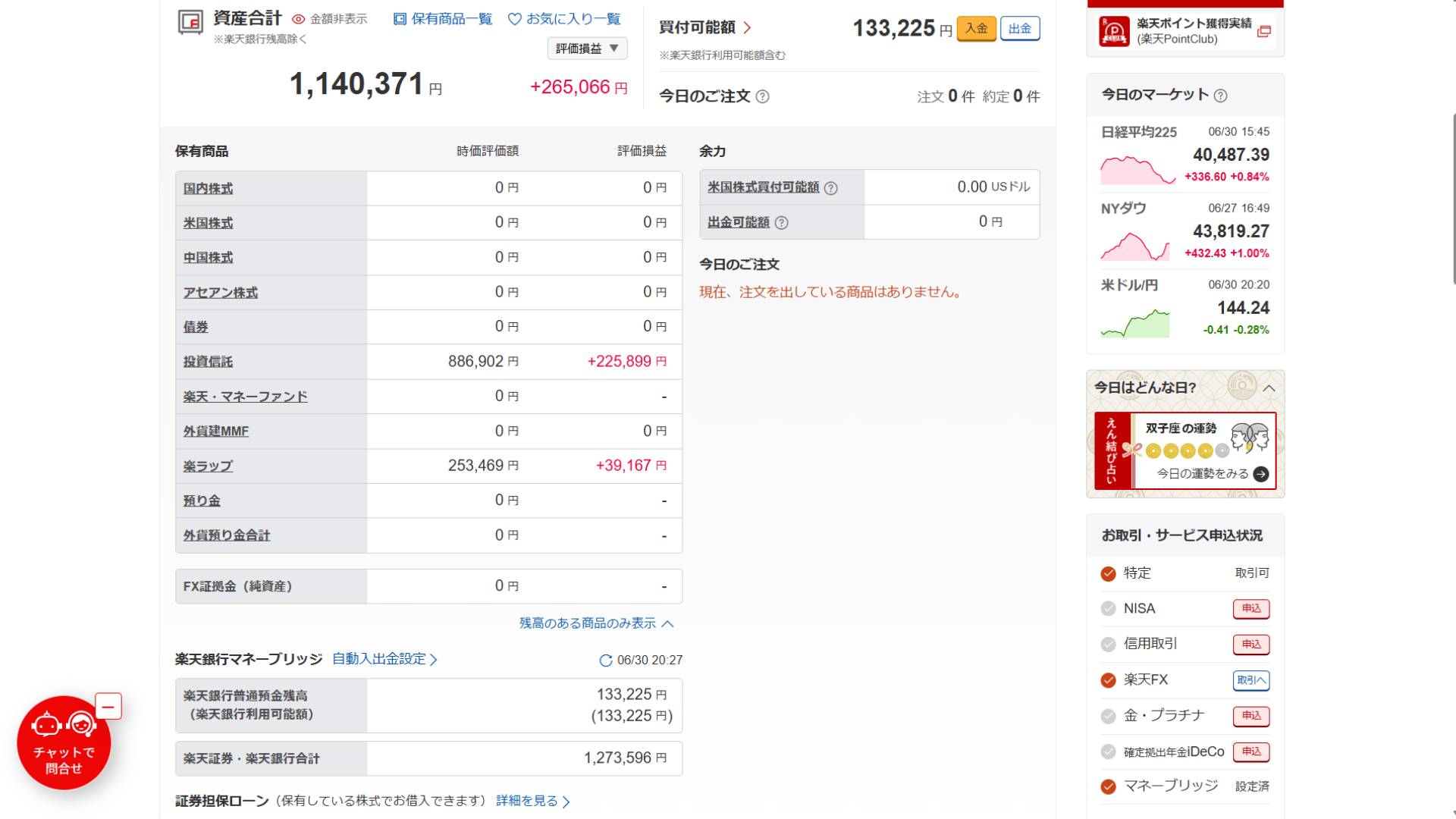Open chat support robot button
Viewport: 1456px width, 819px height.
64,742
